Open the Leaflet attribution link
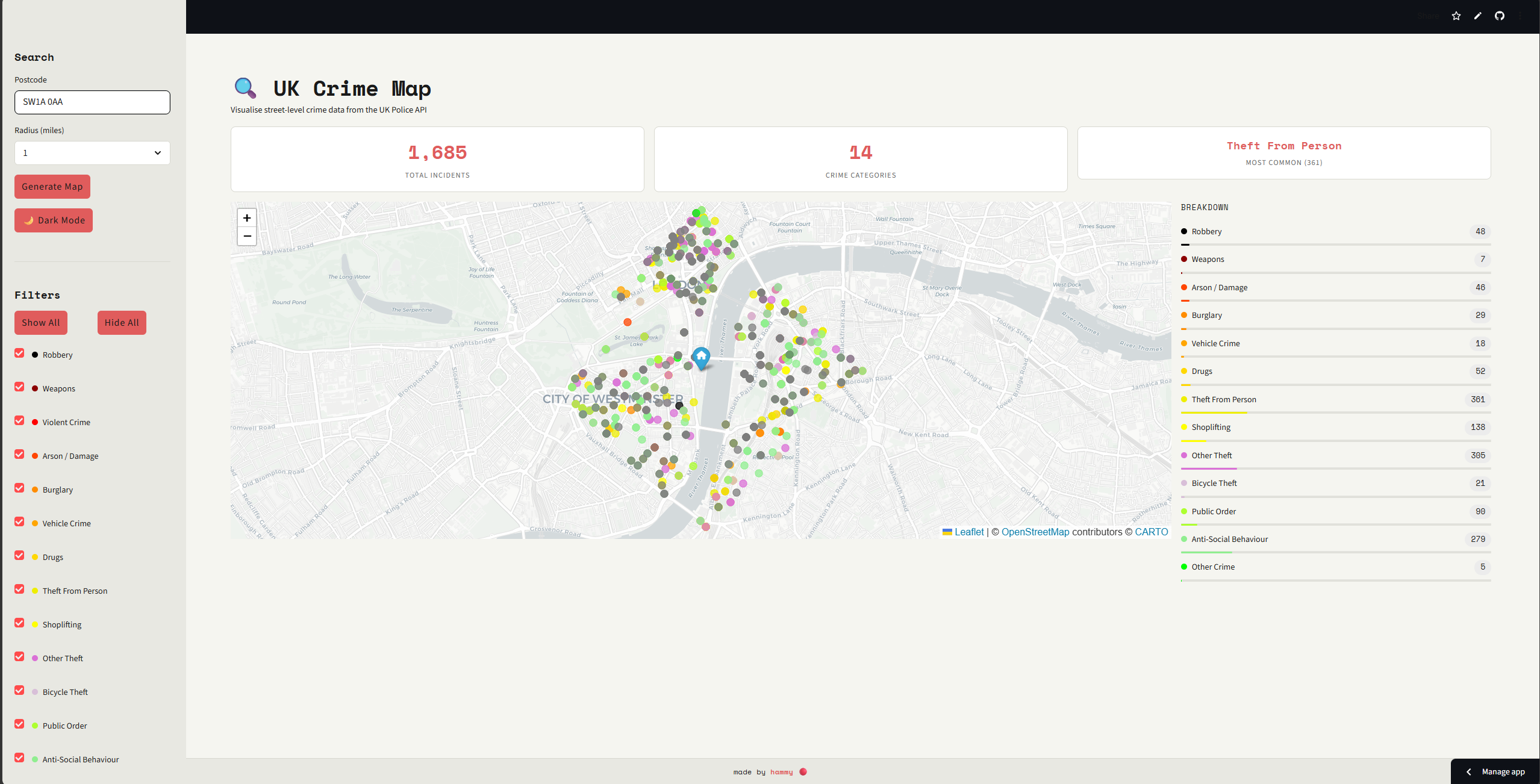 [x=968, y=532]
